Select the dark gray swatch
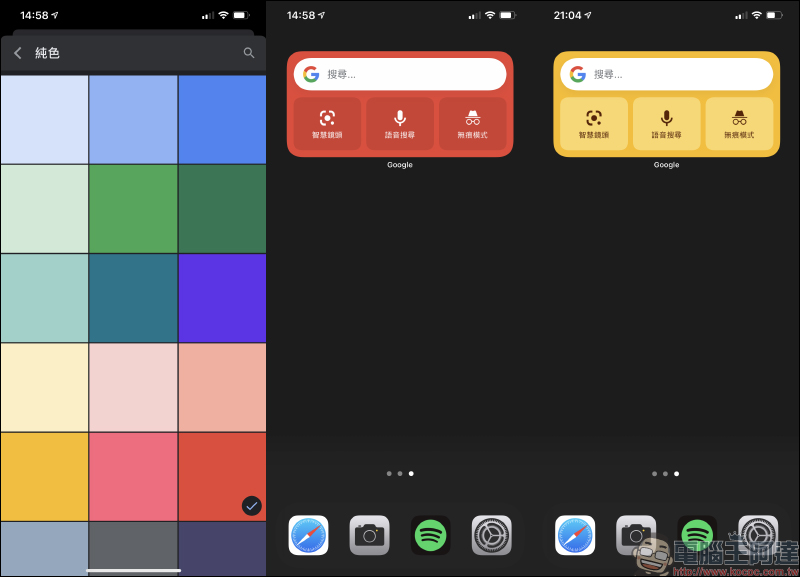 133,549
